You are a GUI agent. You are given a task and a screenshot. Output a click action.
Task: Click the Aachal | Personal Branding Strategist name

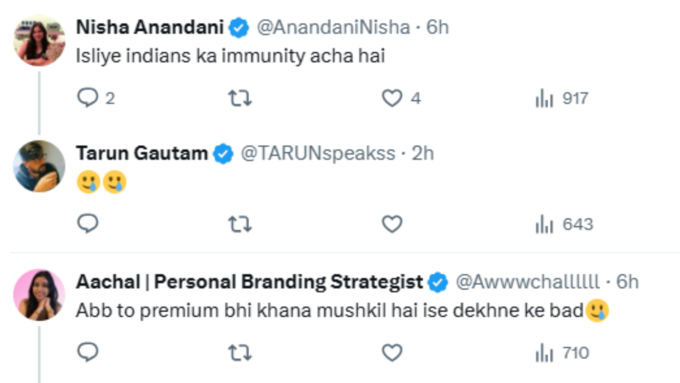pos(249,282)
